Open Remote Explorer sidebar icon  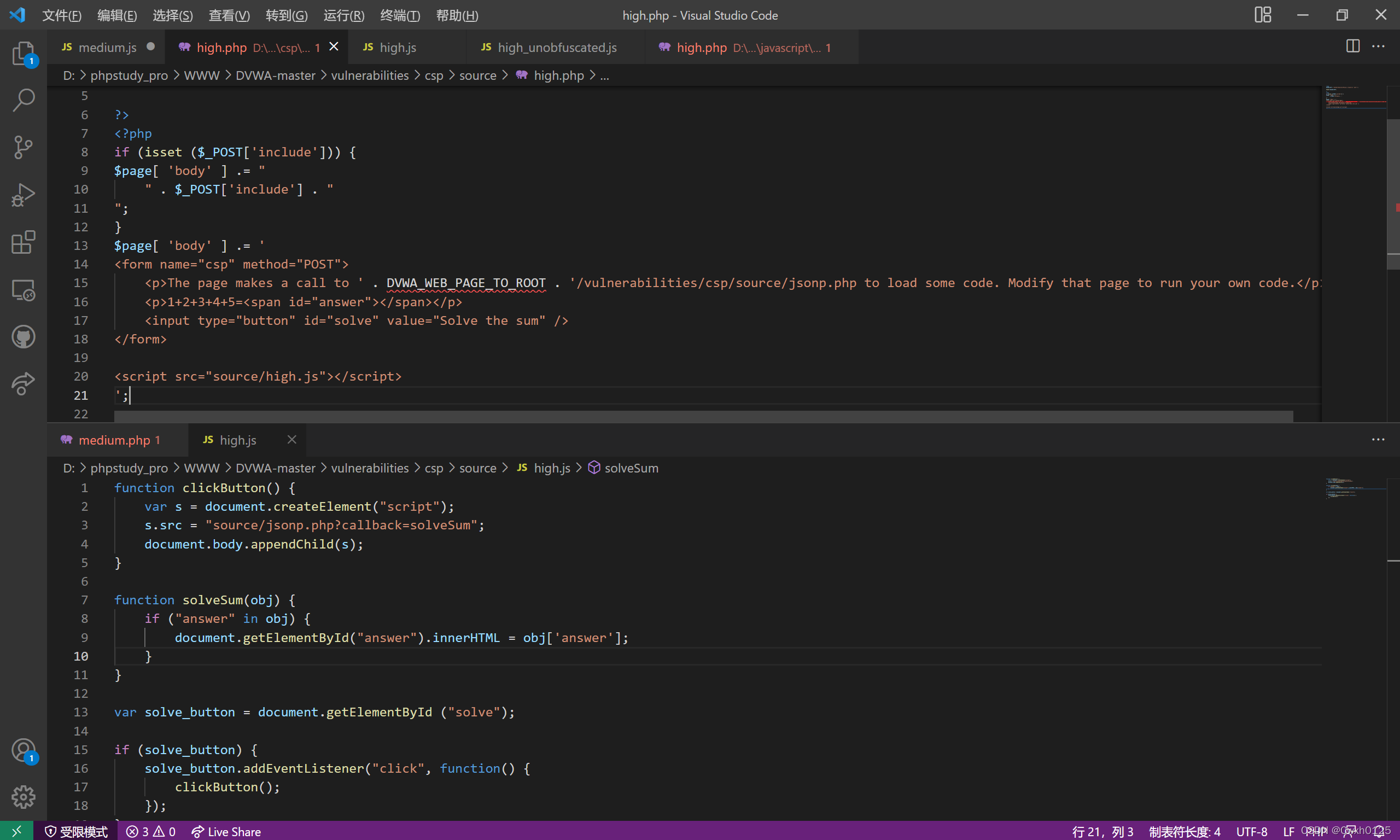click(x=23, y=290)
